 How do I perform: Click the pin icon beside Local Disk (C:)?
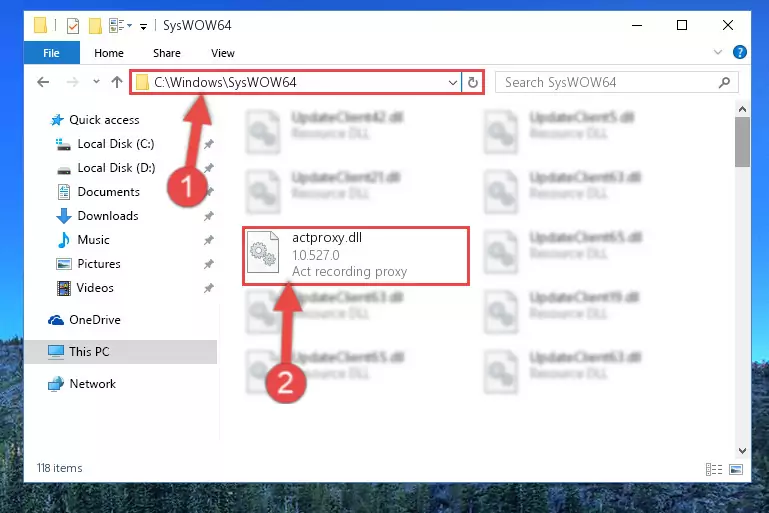pos(209,144)
